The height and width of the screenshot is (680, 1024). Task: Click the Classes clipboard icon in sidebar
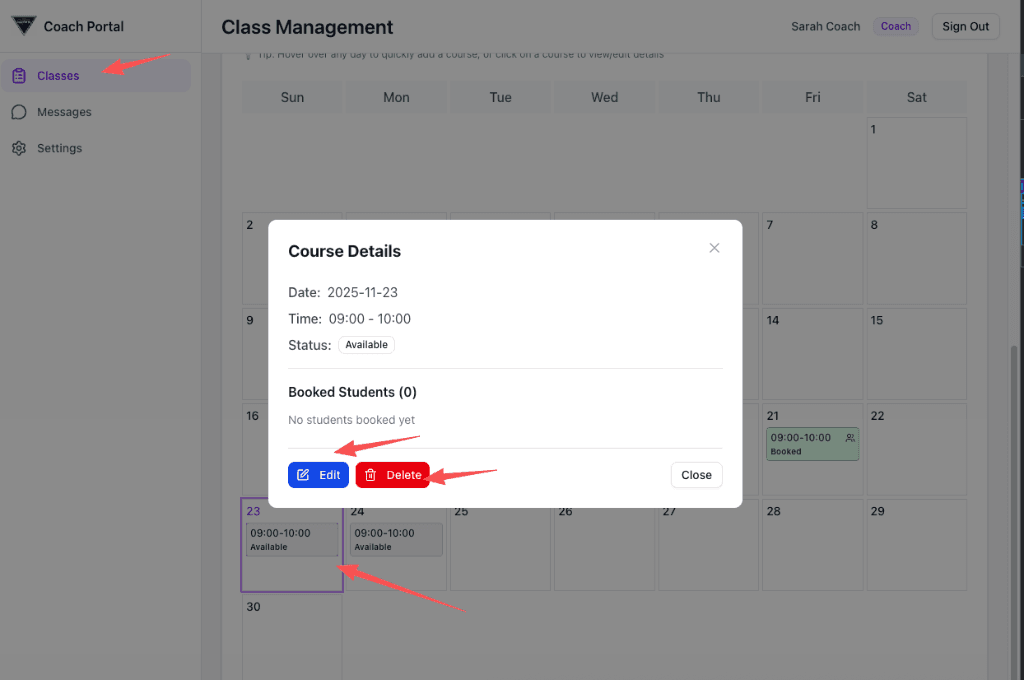coord(19,76)
